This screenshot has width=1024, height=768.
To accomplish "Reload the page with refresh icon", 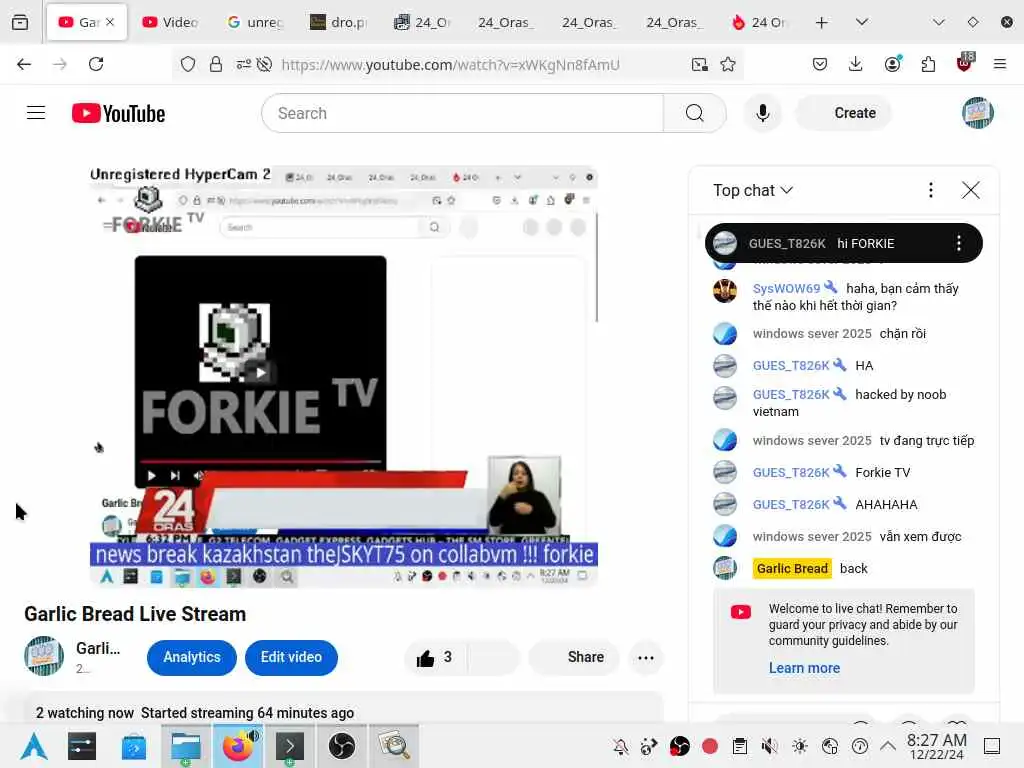I will tap(96, 64).
